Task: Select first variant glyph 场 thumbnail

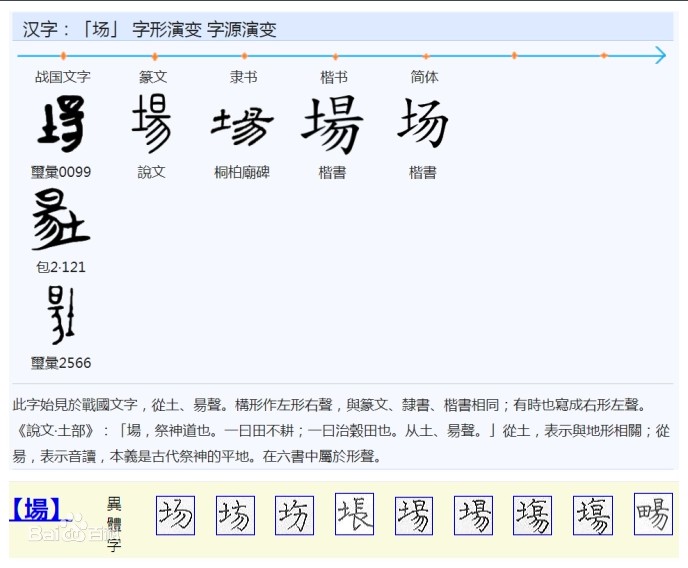Action: point(176,515)
